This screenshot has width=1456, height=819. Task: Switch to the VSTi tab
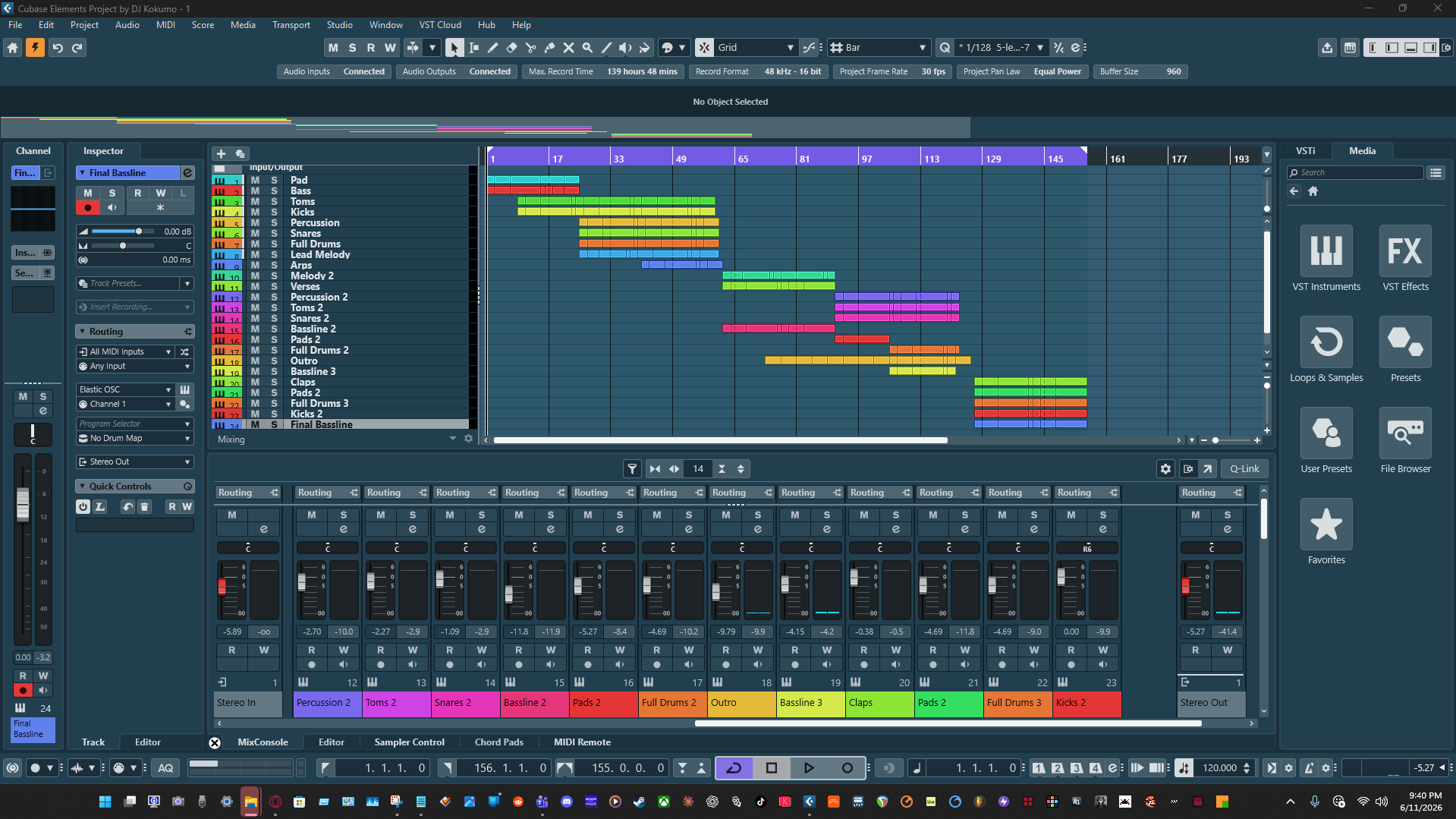[1305, 151]
